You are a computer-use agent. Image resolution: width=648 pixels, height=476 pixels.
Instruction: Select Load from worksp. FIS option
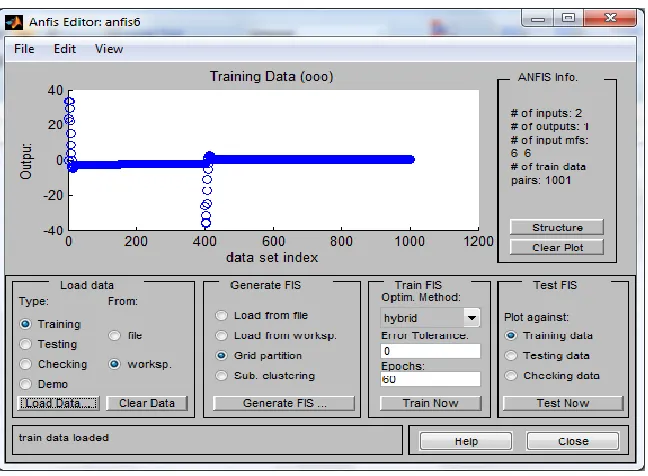pyautogui.click(x=222, y=335)
